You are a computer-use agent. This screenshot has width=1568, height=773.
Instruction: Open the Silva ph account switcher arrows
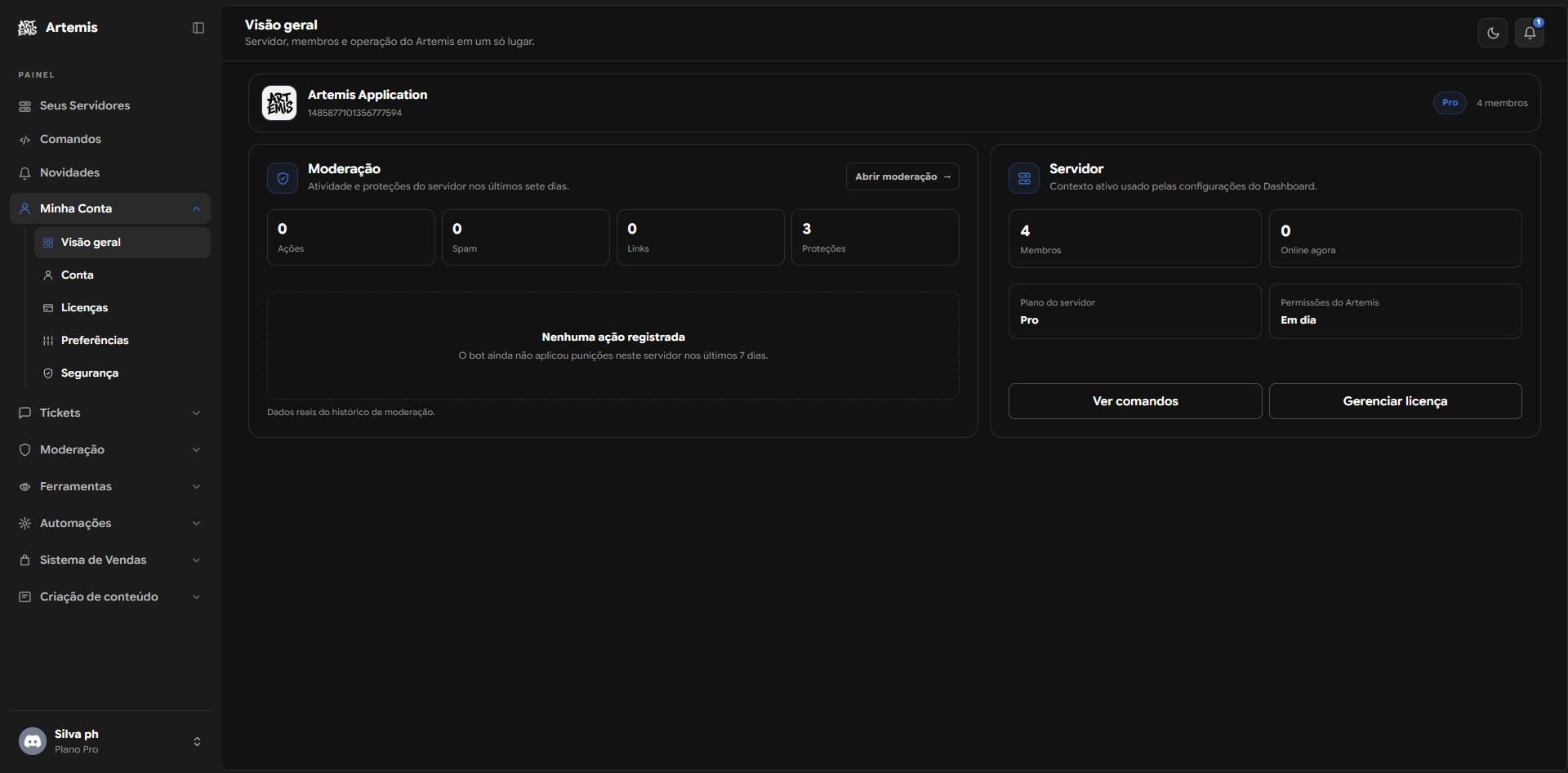click(x=197, y=741)
